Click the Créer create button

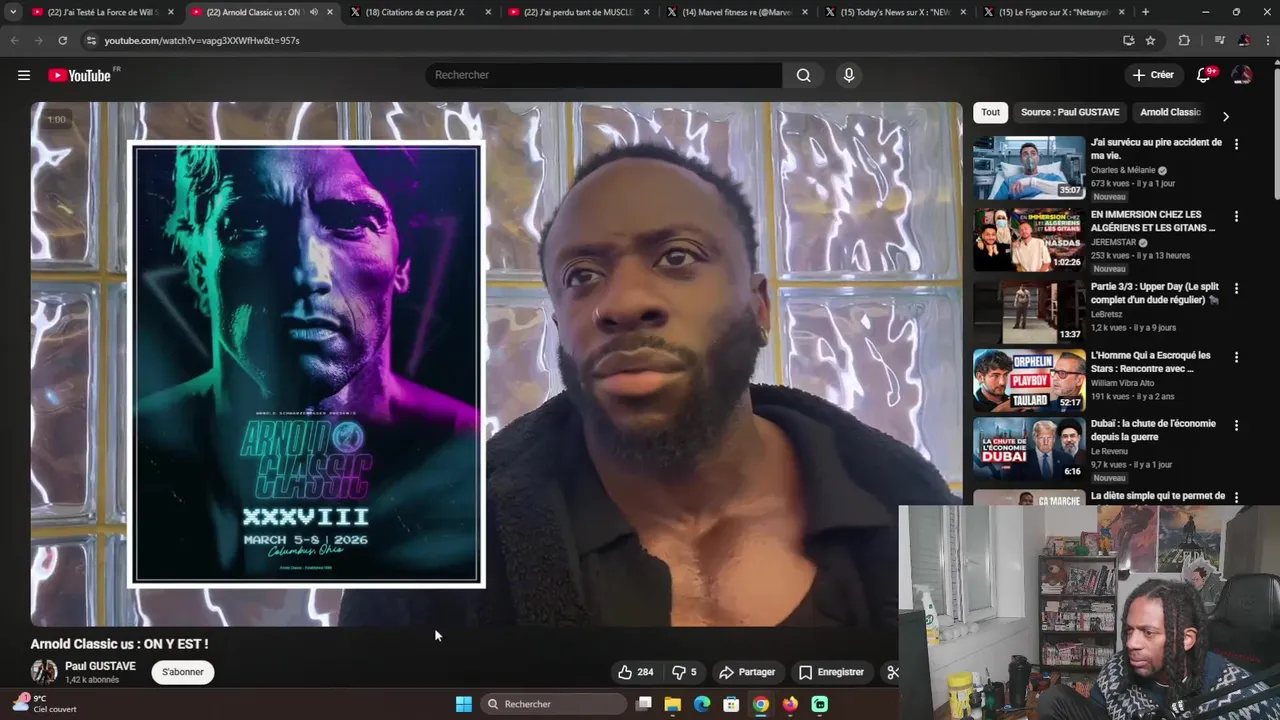1153,75
